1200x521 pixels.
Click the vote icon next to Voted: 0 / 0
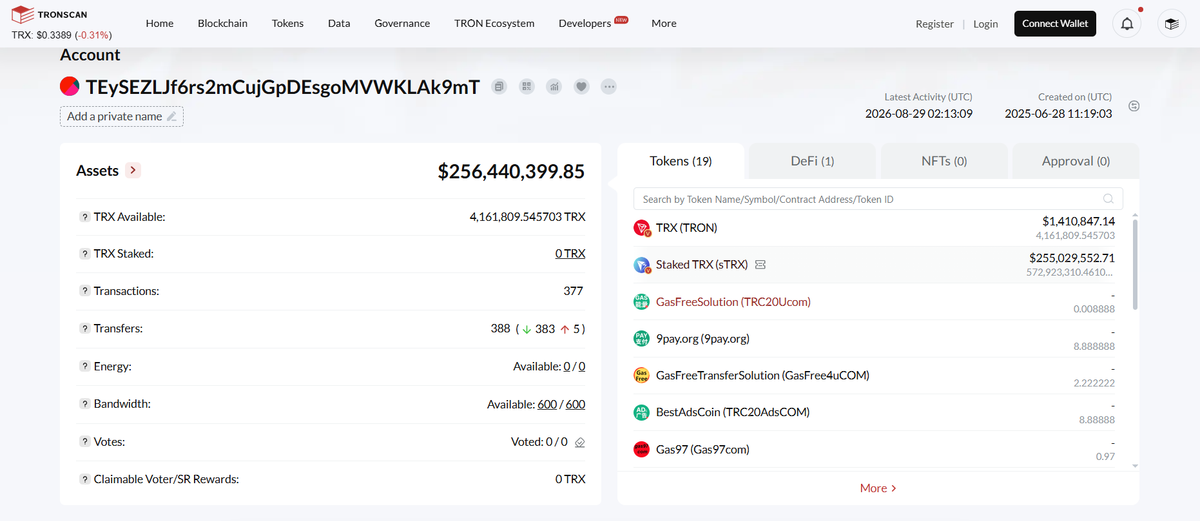580,442
